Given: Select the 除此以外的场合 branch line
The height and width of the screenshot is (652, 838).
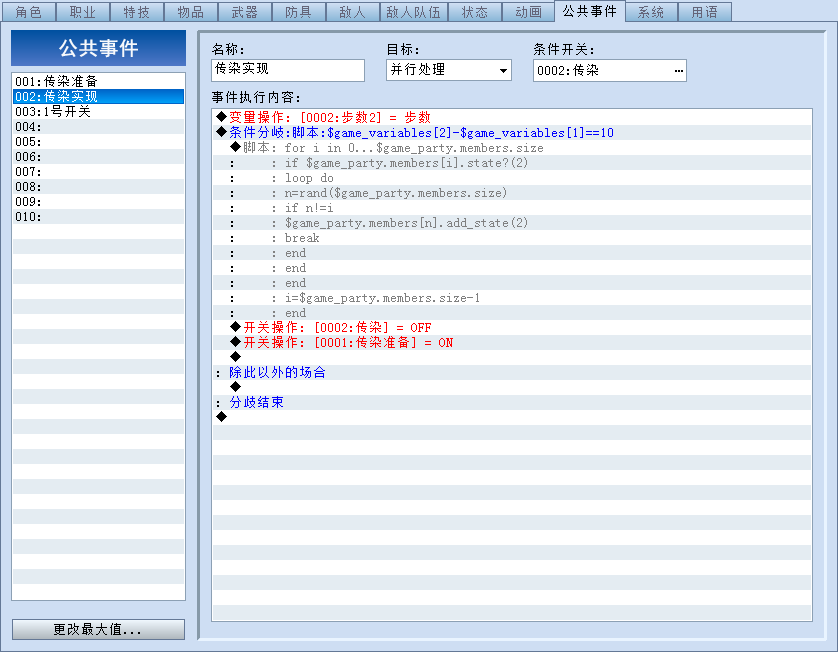Looking at the screenshot, I should click(512, 371).
